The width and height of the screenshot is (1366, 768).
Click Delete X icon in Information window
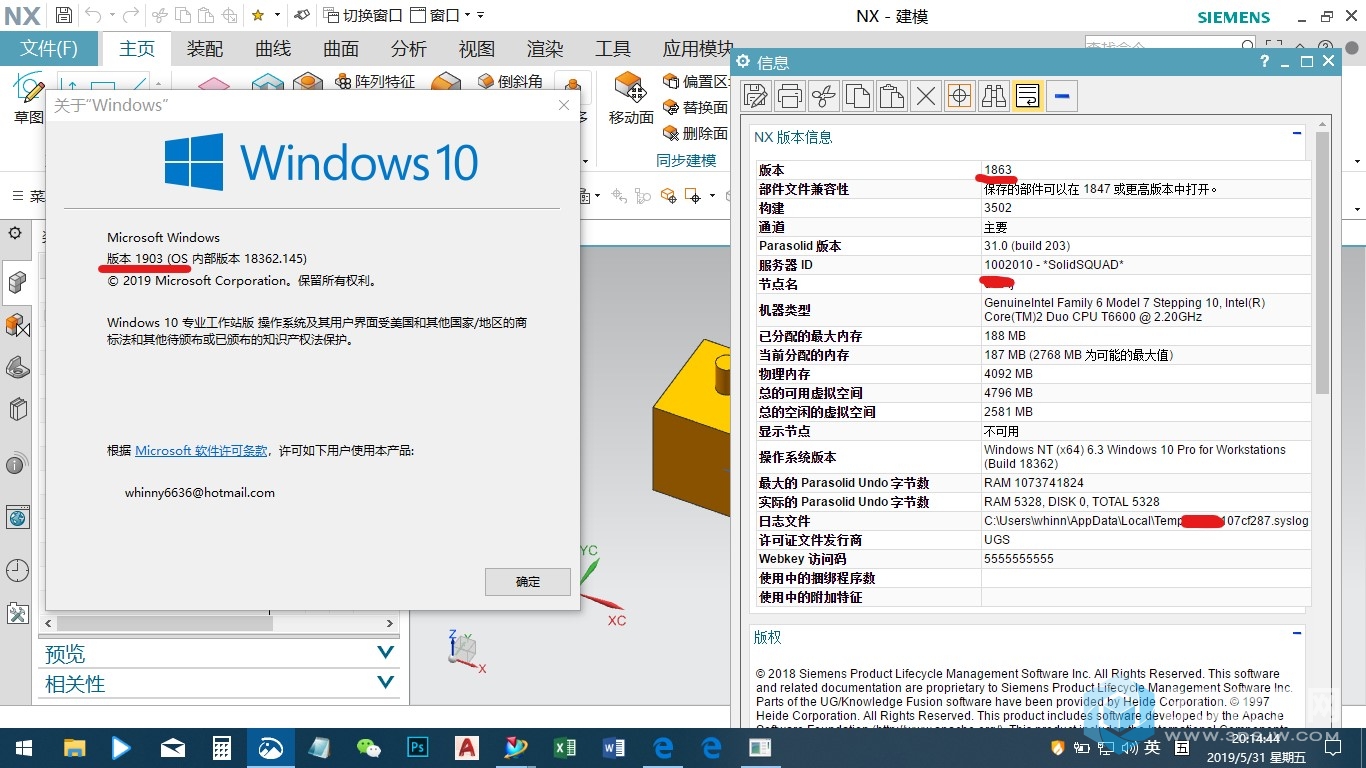coord(926,96)
